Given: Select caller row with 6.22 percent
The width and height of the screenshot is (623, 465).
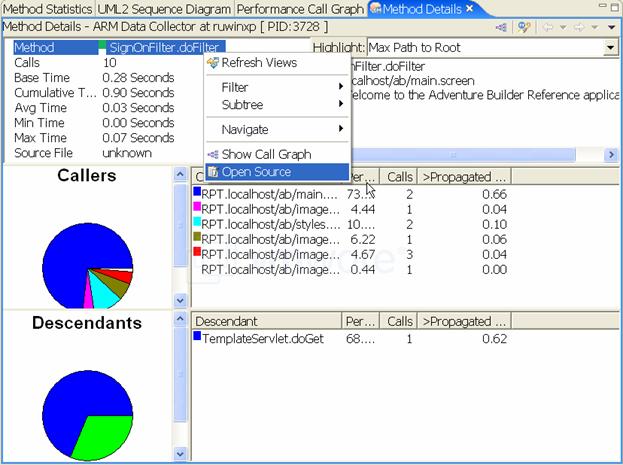Looking at the screenshot, I should [350, 240].
